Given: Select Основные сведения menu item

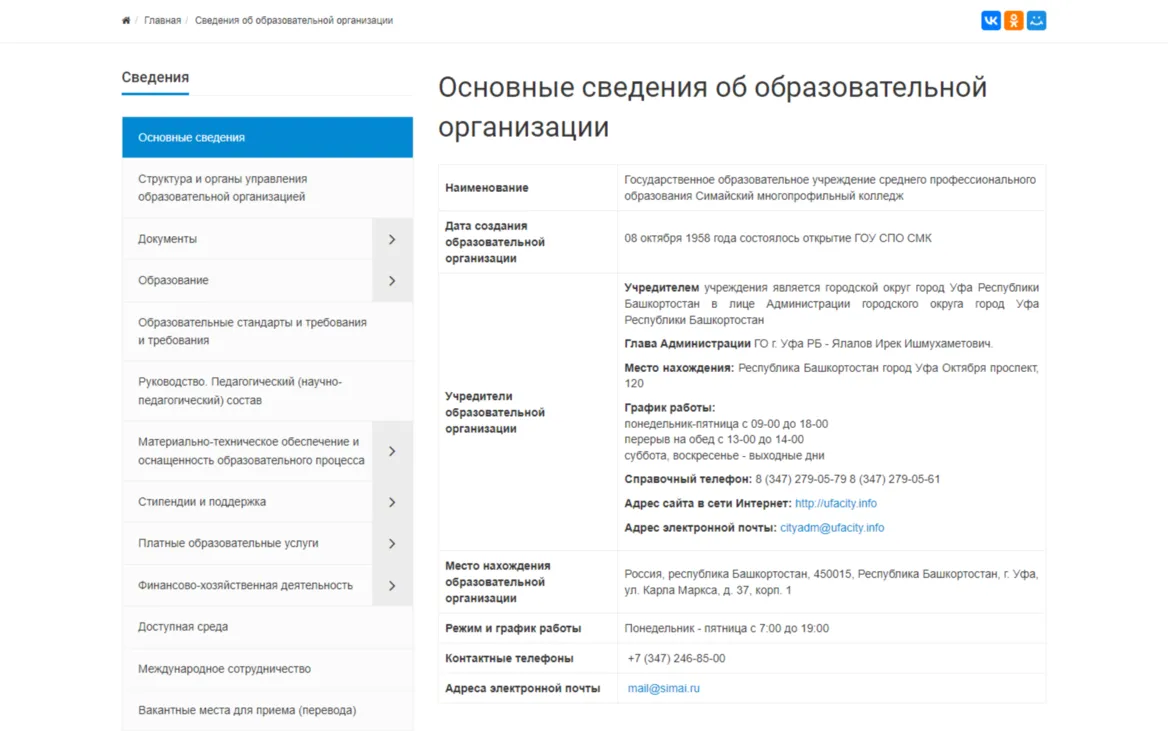Looking at the screenshot, I should coord(267,137).
